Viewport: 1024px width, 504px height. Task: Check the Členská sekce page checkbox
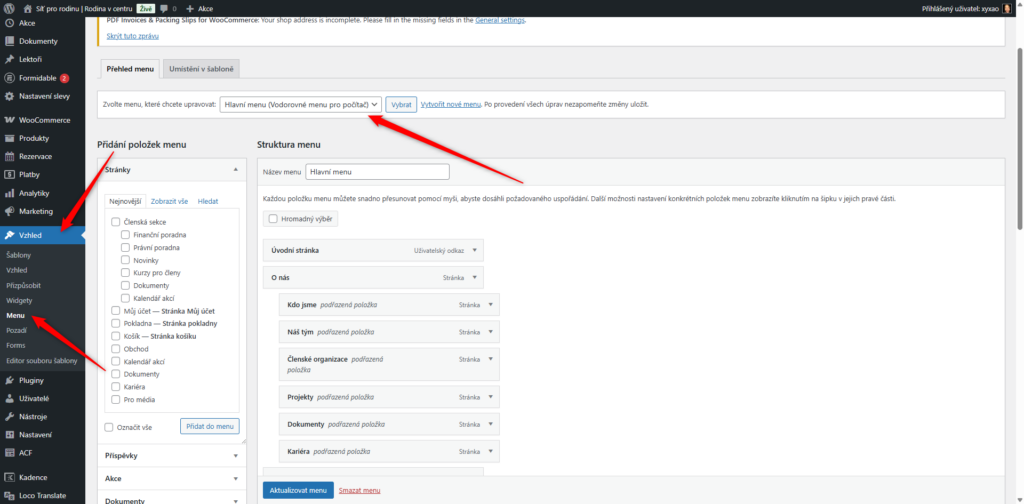tap(116, 221)
